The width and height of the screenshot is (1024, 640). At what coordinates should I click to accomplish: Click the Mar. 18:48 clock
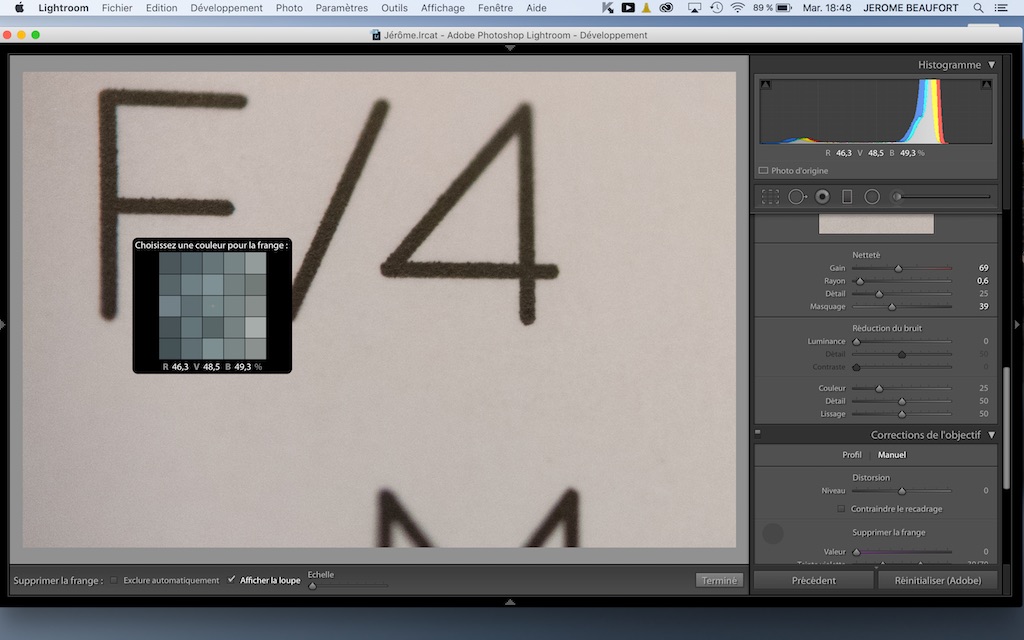click(827, 8)
